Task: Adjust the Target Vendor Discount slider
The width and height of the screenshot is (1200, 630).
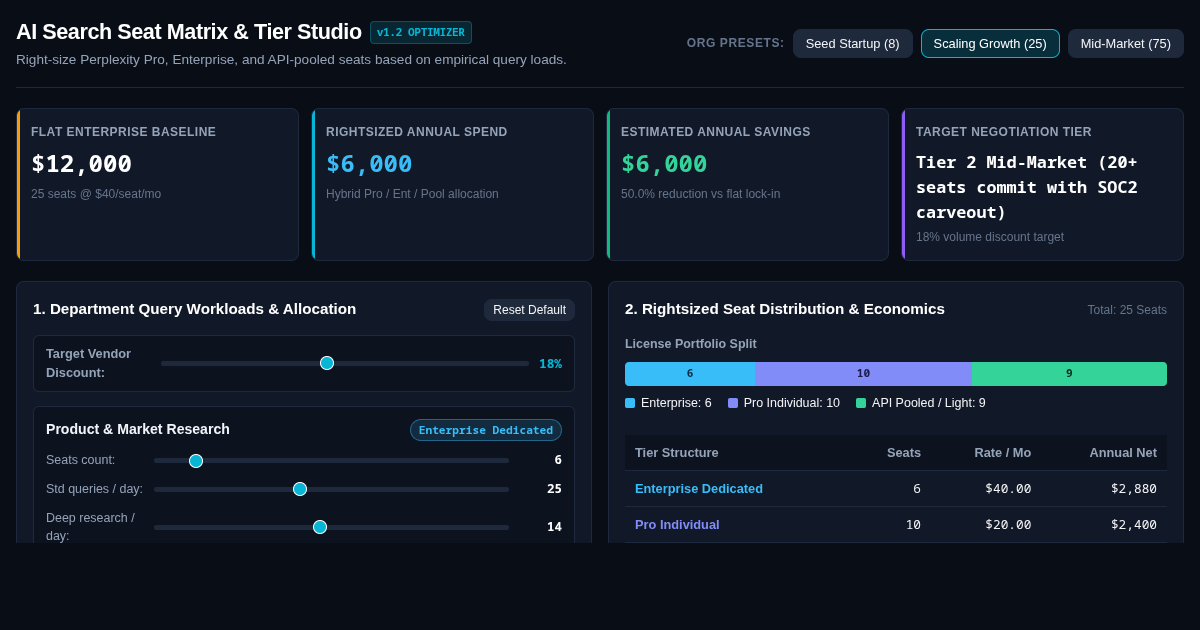Action: [x=345, y=363]
